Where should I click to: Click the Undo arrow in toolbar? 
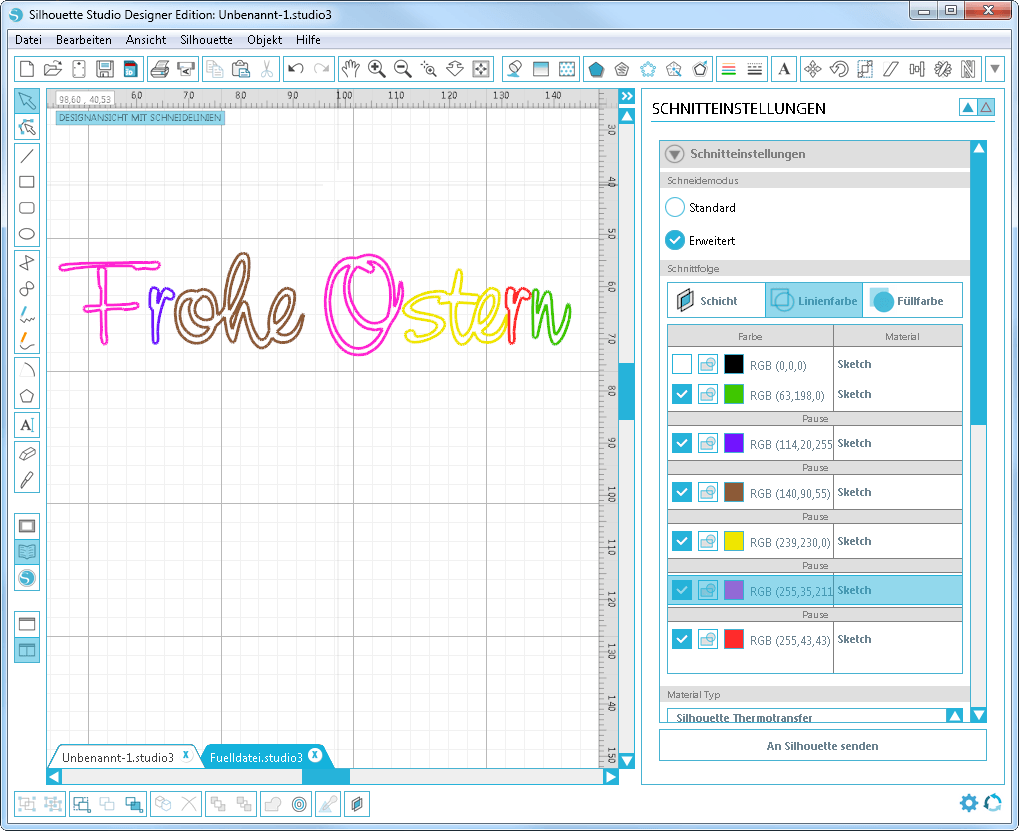coord(295,69)
